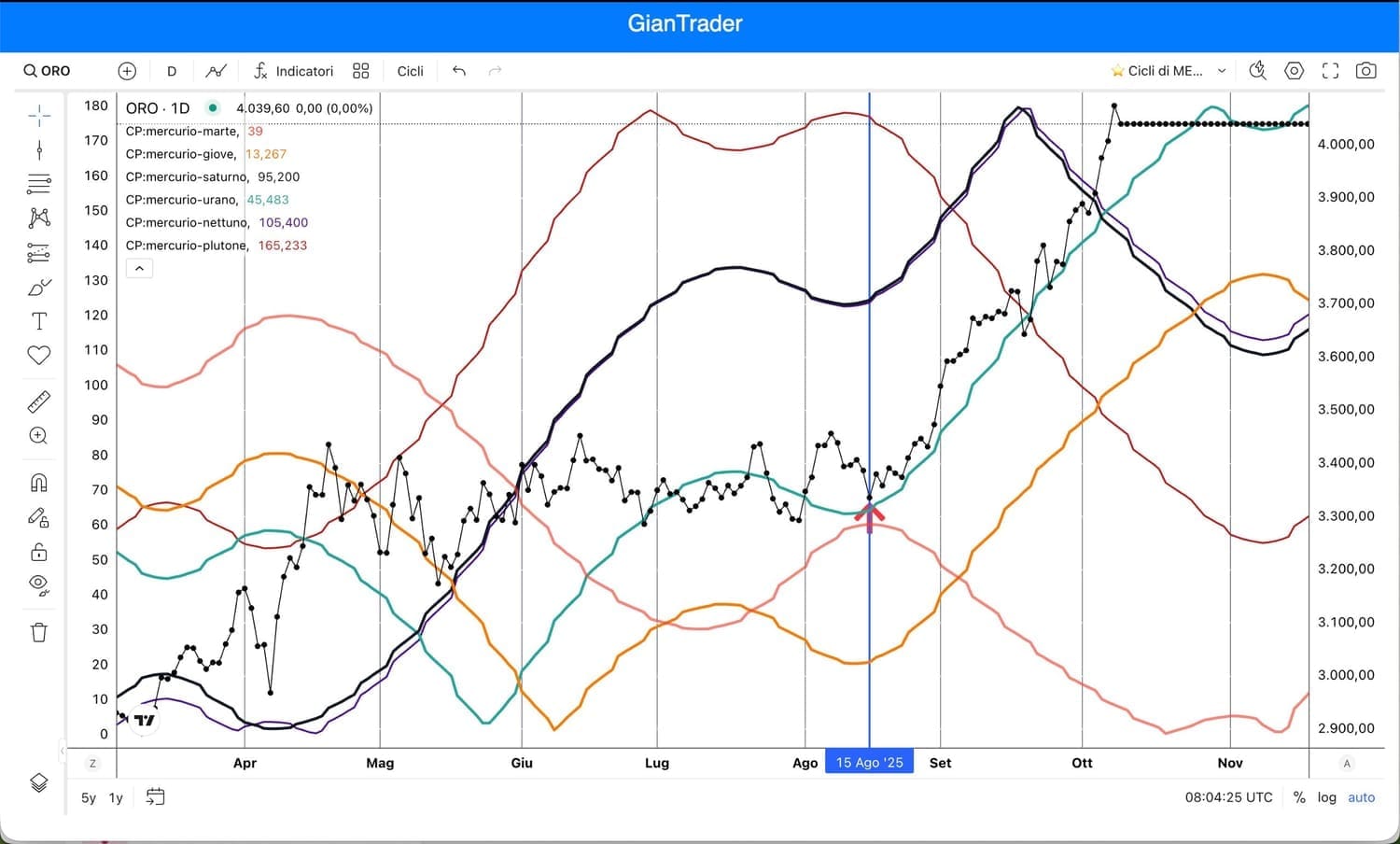Screen dimensions: 1400x844
Task: Click the Set month label on time axis
Action: pos(941,763)
